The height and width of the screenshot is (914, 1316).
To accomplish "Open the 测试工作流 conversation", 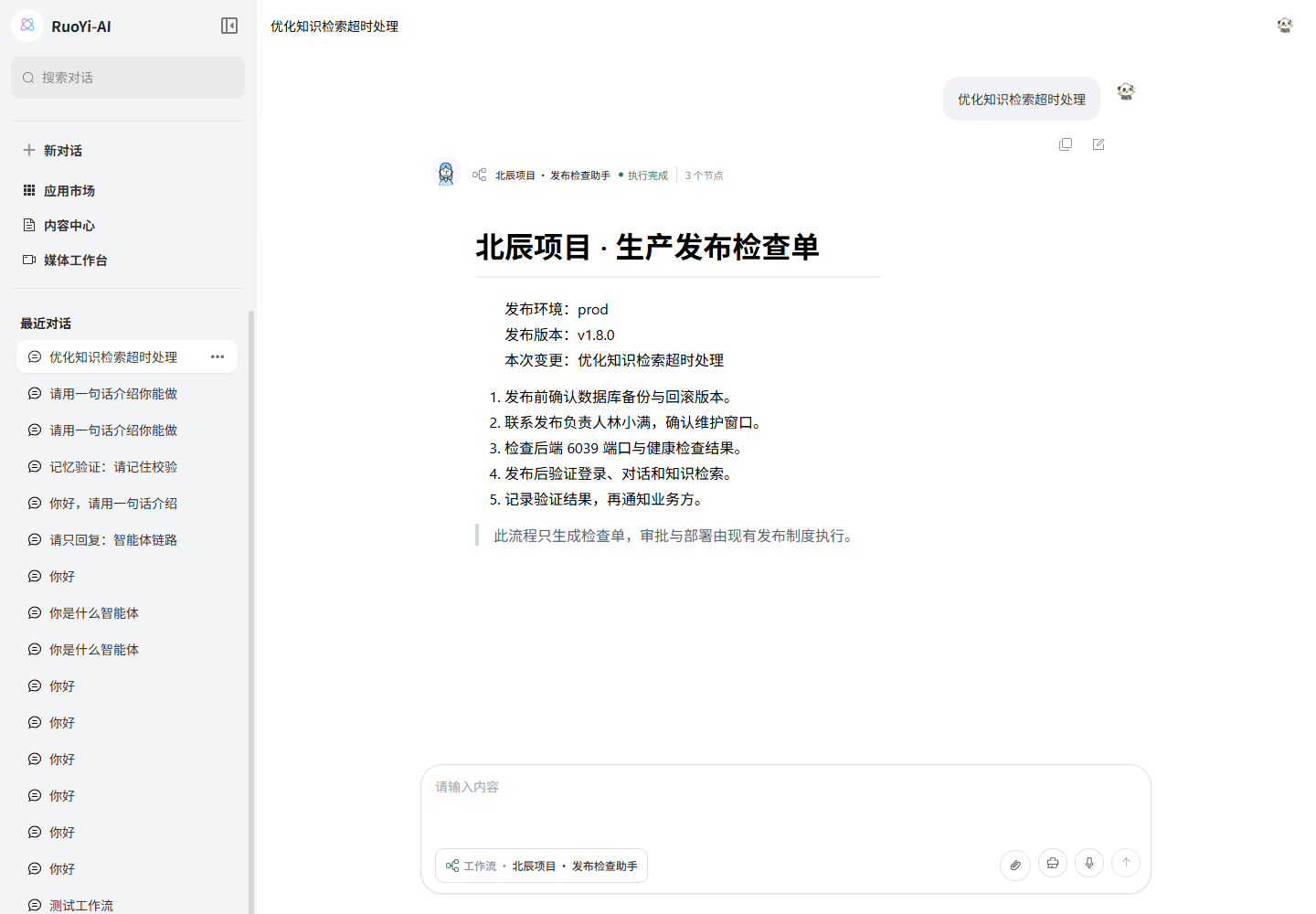I will (x=127, y=905).
